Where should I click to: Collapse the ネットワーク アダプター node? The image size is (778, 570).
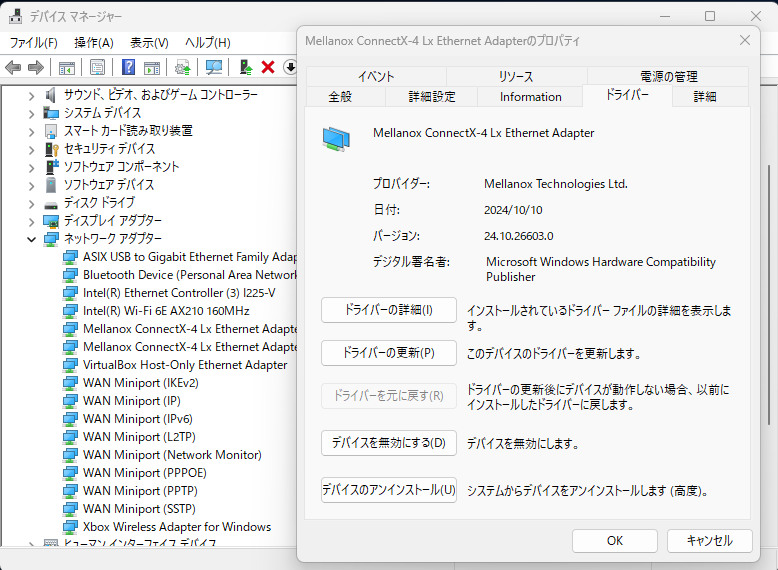(x=31, y=240)
